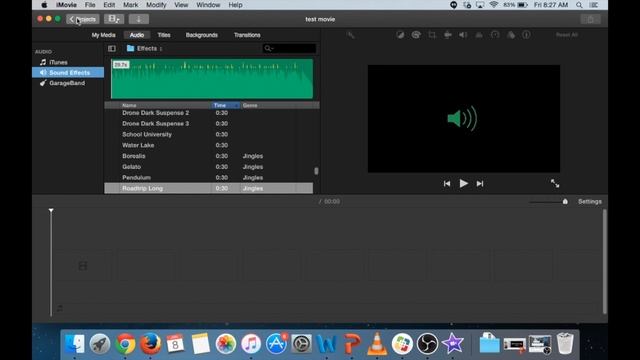The width and height of the screenshot is (640, 360).
Task: Expand the Effects folder dropdown
Action: coord(144,49)
